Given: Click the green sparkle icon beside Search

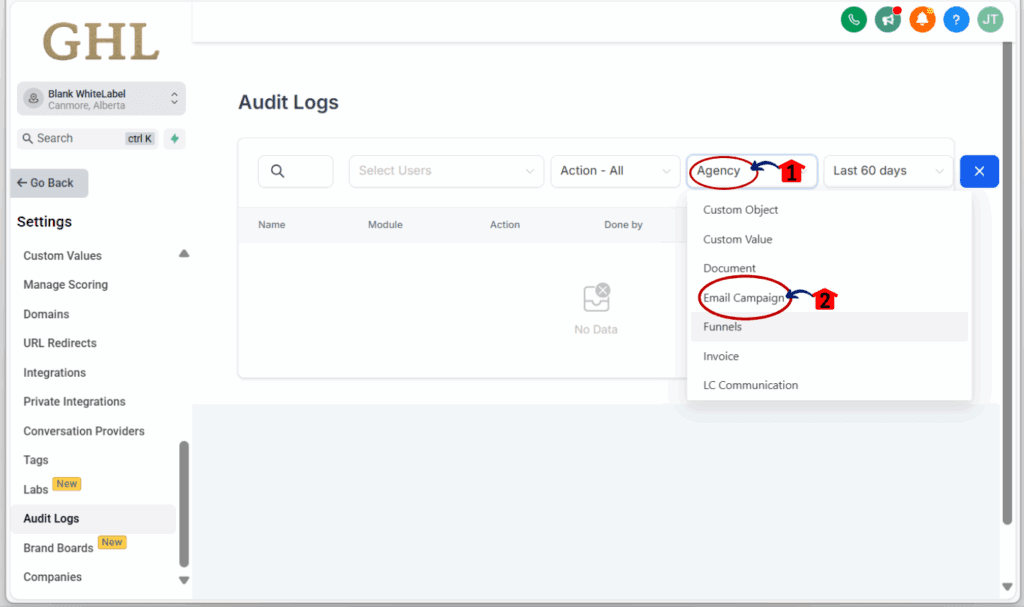Looking at the screenshot, I should [x=175, y=138].
